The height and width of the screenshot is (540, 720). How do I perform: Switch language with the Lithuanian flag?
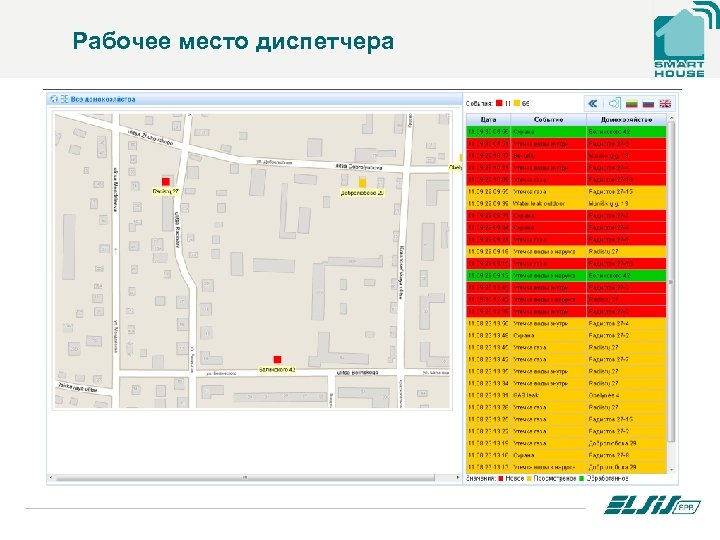point(632,104)
